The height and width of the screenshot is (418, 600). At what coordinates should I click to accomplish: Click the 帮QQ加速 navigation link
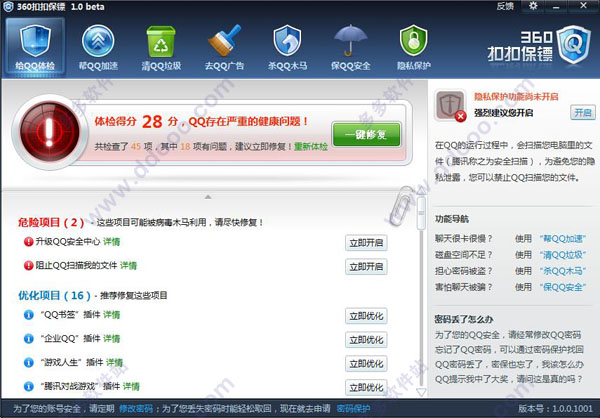coord(562,239)
